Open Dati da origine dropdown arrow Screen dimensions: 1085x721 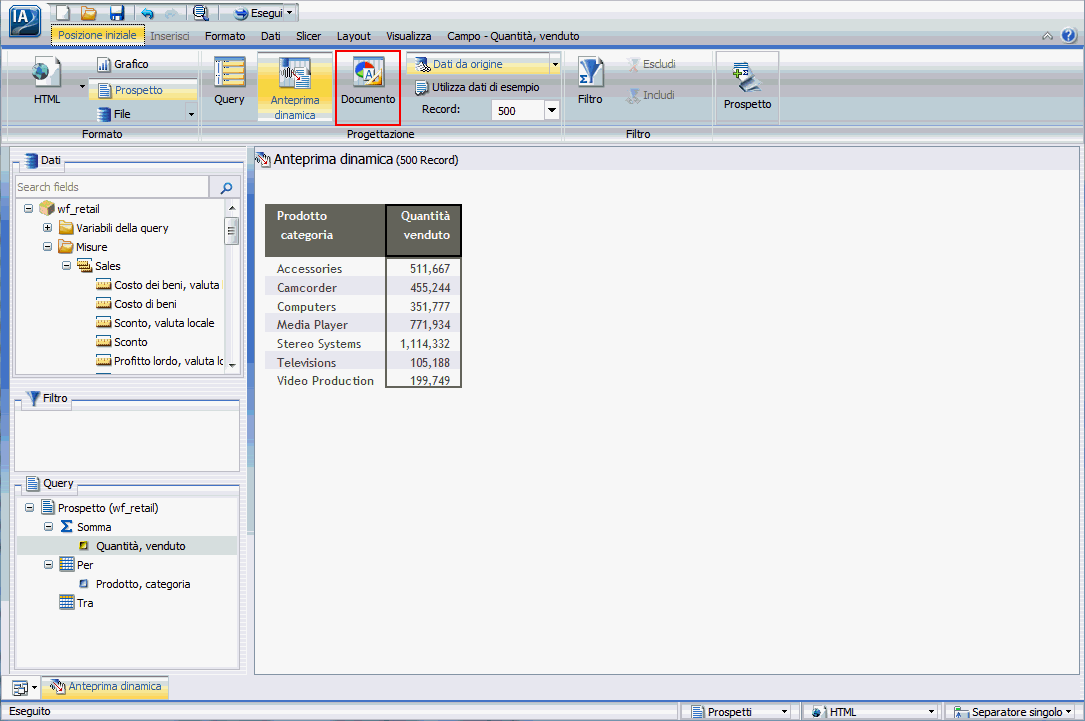tap(555, 64)
